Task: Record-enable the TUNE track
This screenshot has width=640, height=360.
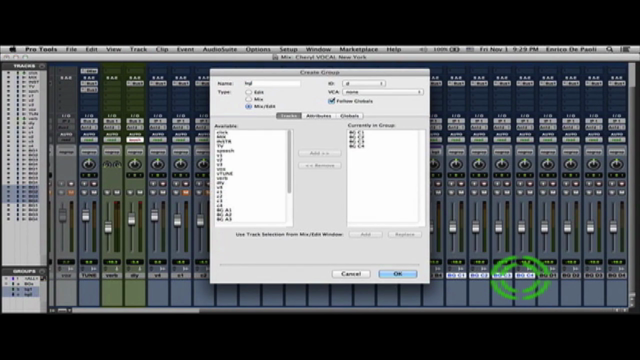Action: pyautogui.click(x=93, y=184)
